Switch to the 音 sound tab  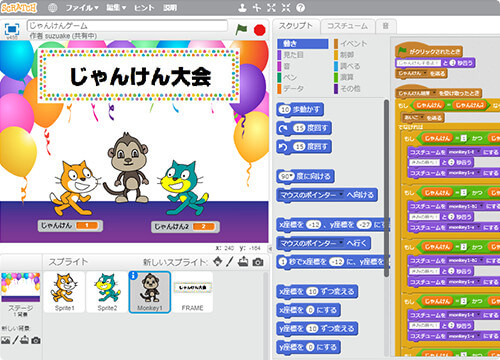[x=386, y=26]
